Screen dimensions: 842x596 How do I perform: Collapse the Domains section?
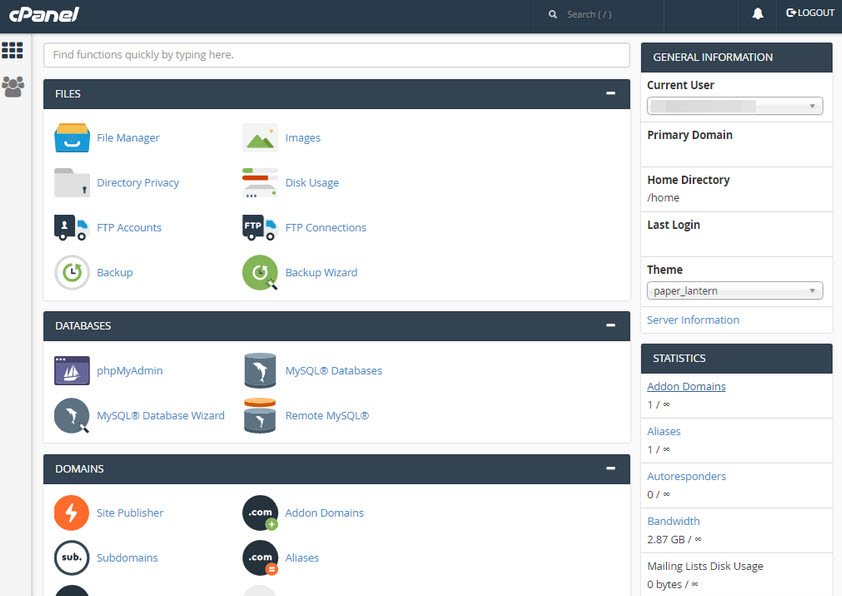pyautogui.click(x=610, y=469)
